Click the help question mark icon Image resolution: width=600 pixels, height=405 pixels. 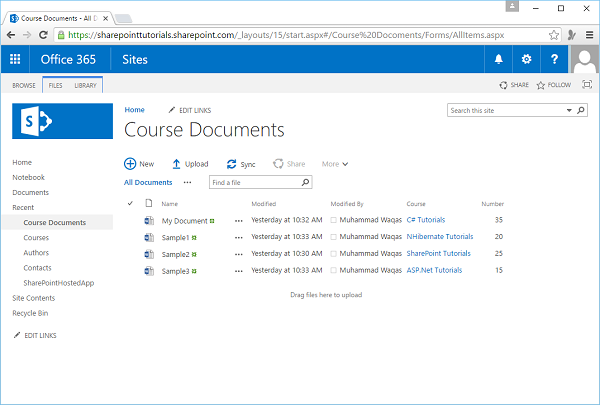point(554,60)
